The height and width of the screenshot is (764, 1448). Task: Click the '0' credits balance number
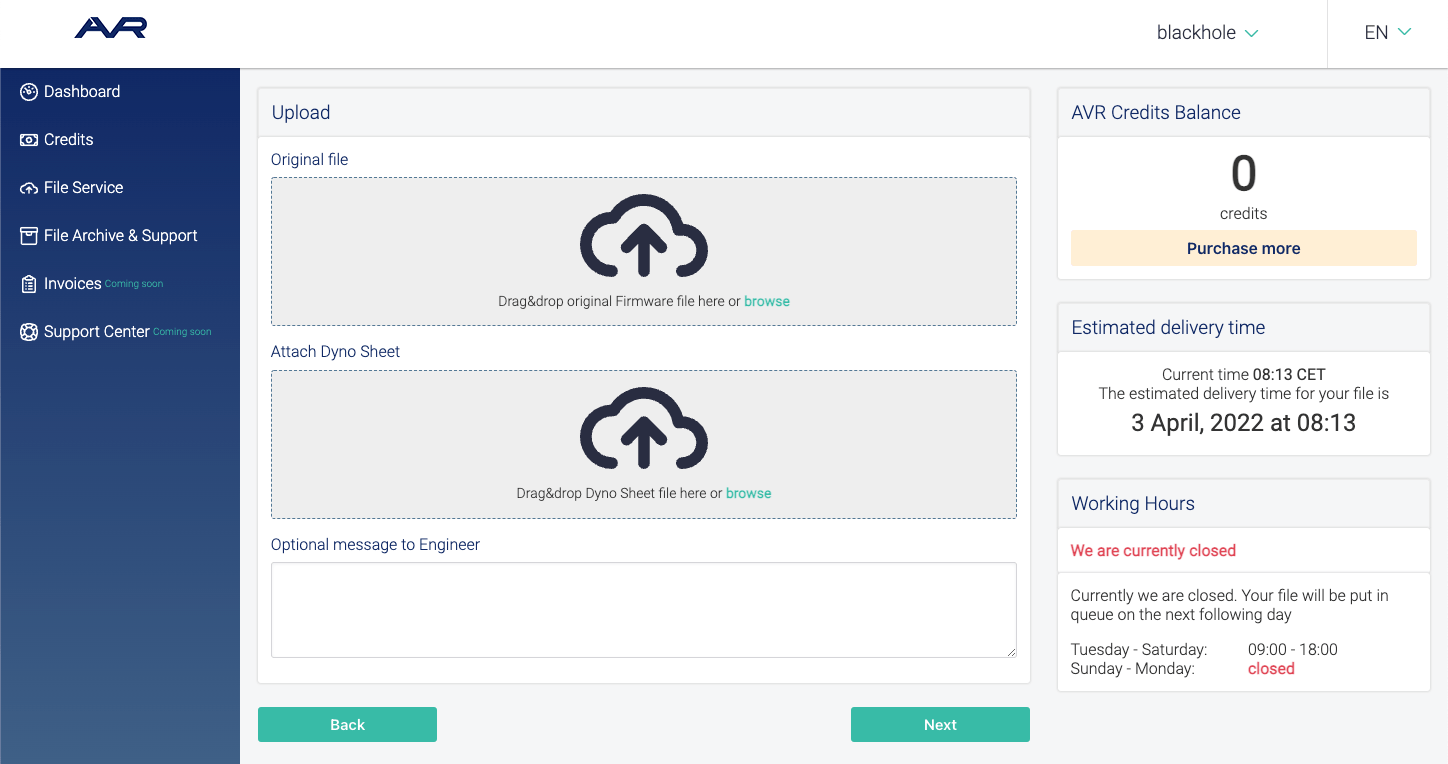point(1244,174)
